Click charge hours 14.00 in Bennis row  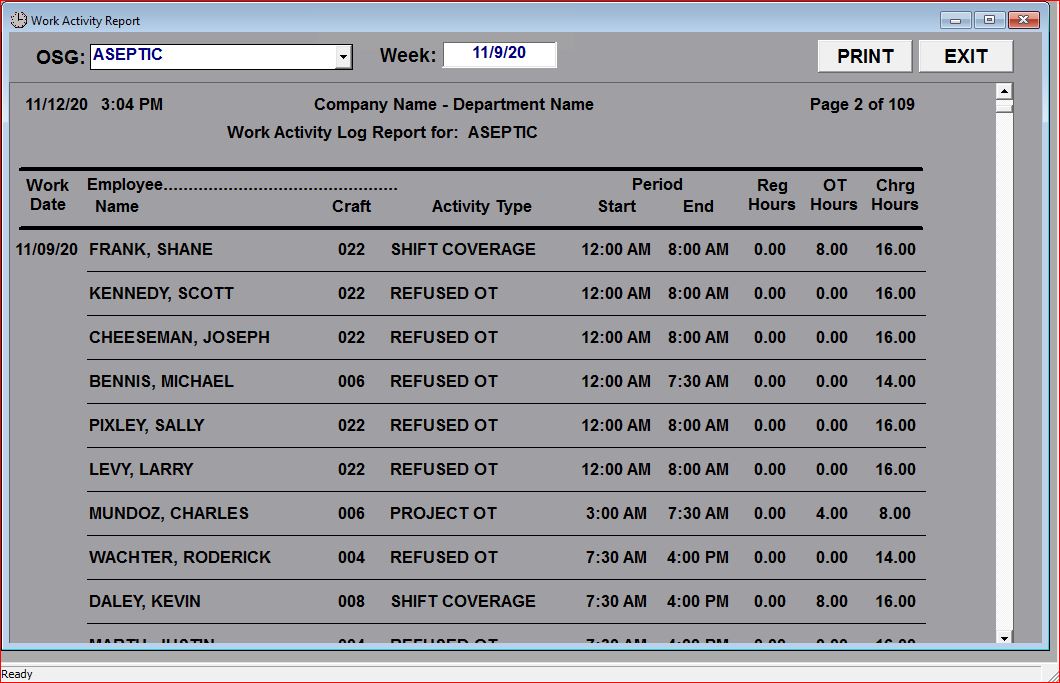click(895, 381)
